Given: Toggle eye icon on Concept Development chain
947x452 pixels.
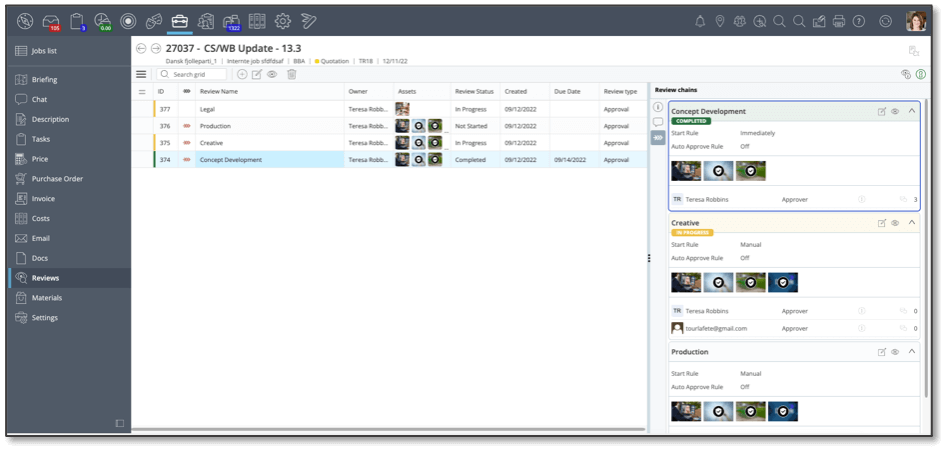Looking at the screenshot, I should point(895,112).
